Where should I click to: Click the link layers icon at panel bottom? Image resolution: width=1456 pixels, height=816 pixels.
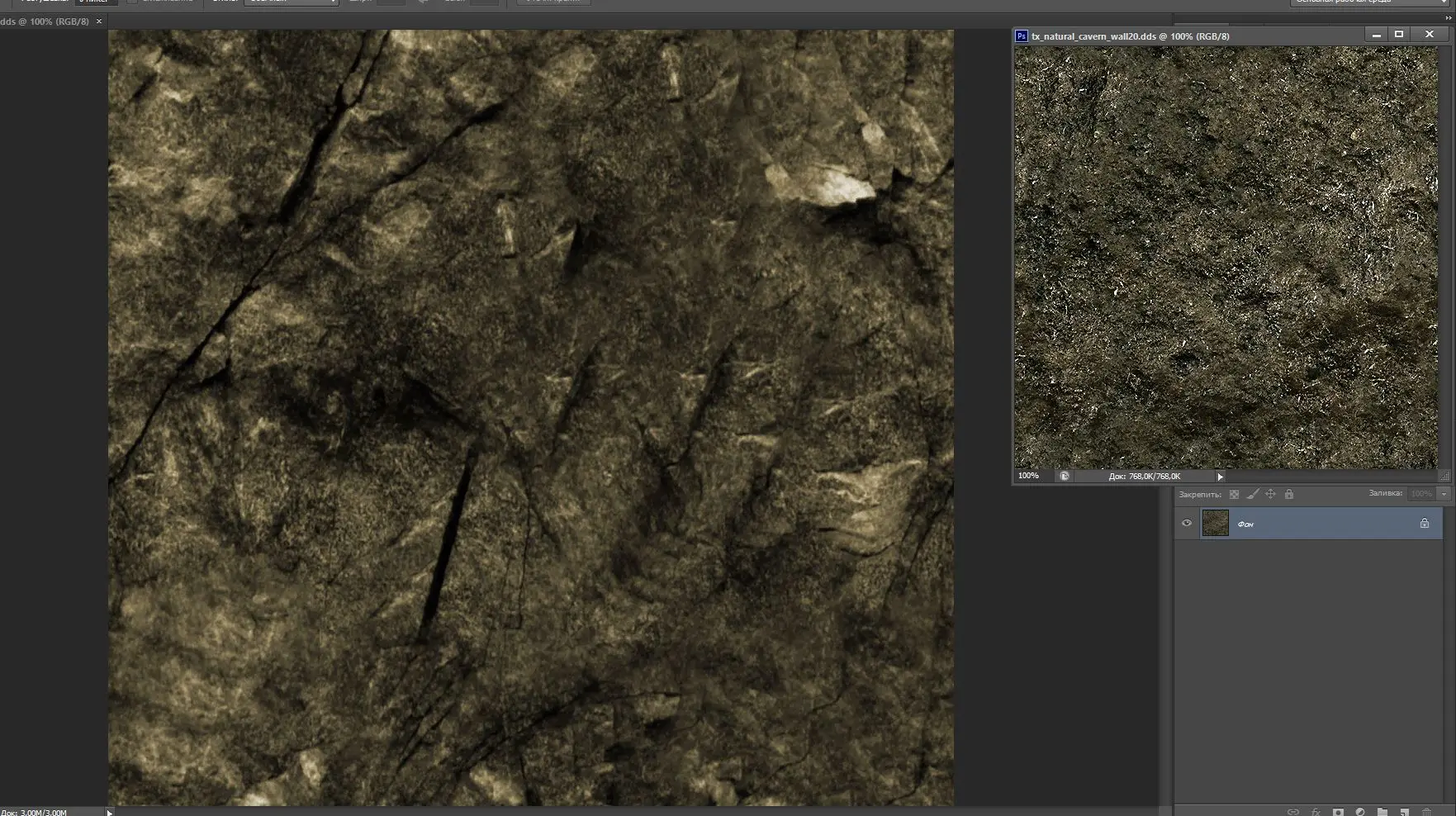[1293, 812]
